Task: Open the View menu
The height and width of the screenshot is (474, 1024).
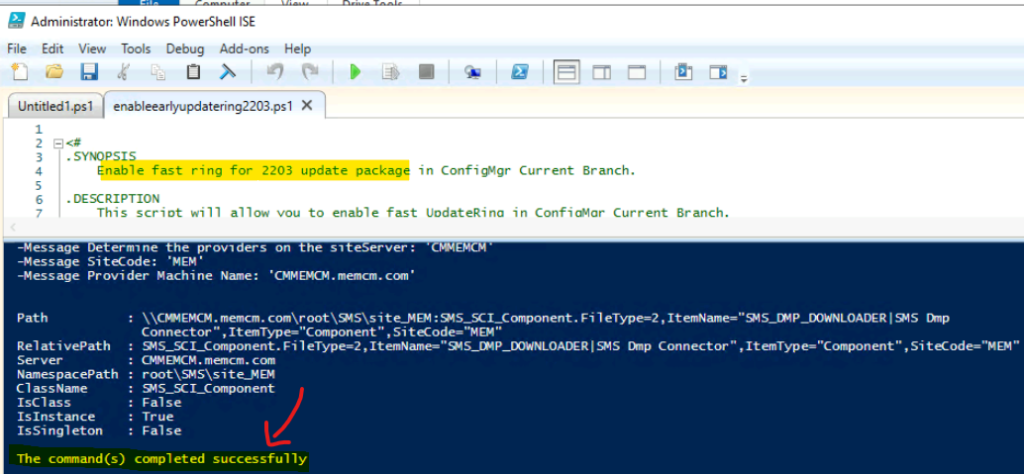Action: 92,49
